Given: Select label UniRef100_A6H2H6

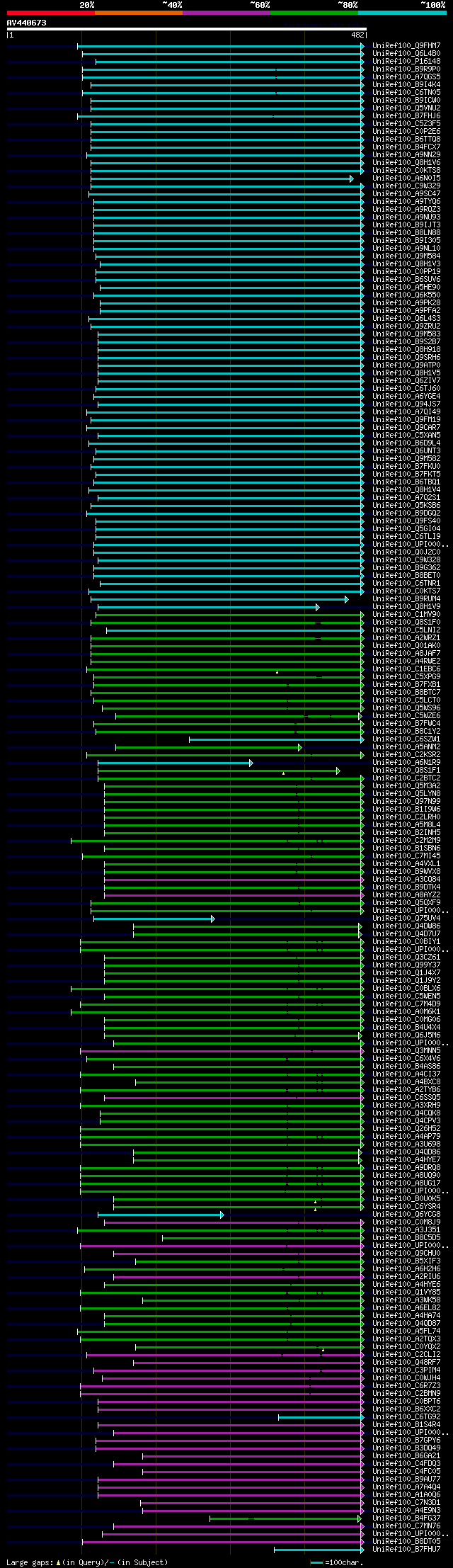Looking at the screenshot, I should coord(406,1268).
